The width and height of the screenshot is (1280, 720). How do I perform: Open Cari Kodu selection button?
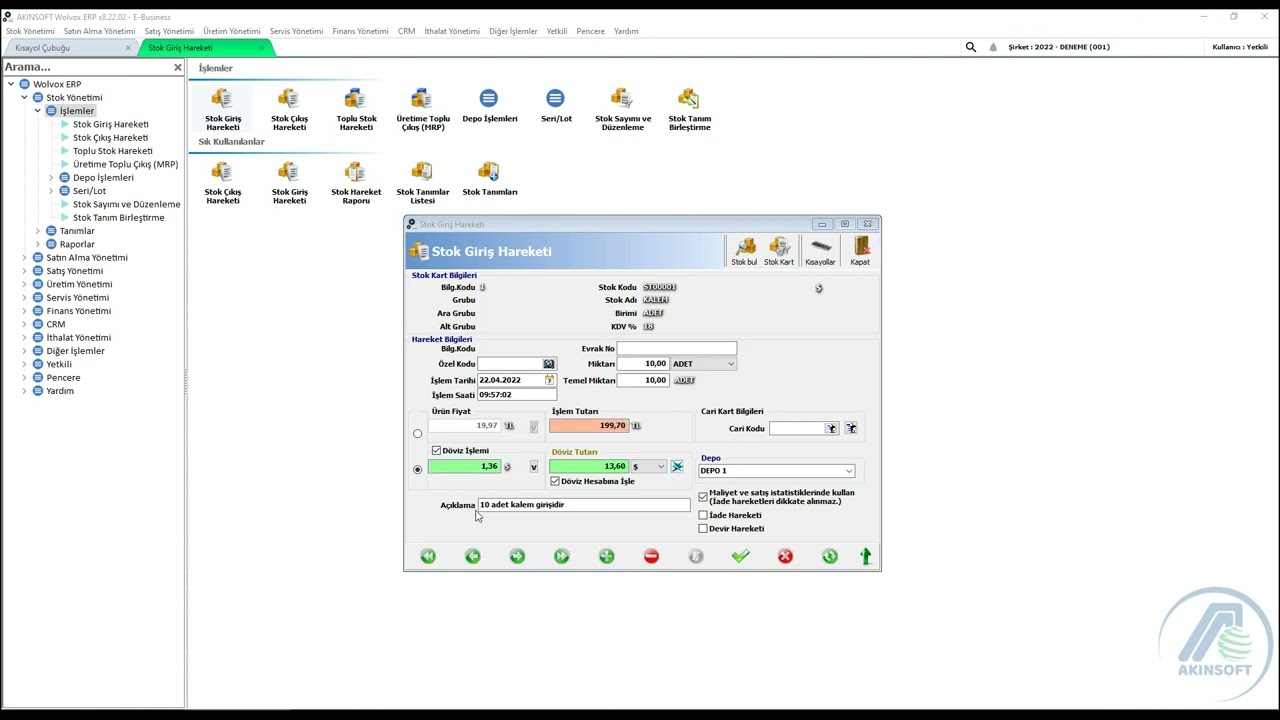pos(831,428)
